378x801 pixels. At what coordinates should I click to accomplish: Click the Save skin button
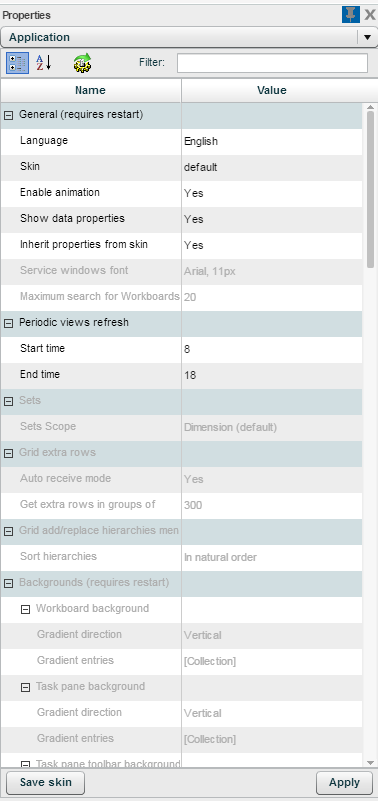pyautogui.click(x=45, y=783)
